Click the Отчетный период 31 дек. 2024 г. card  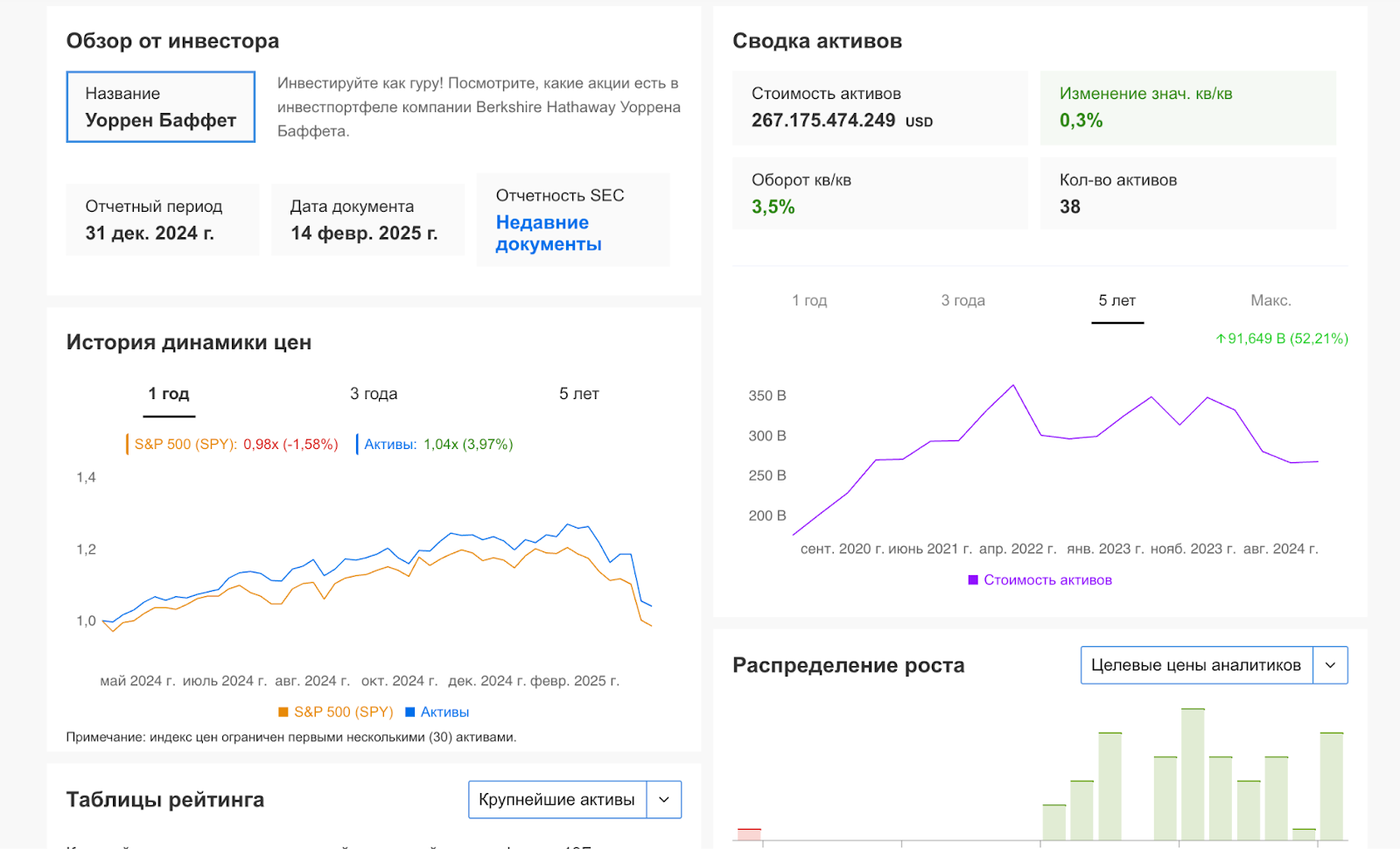point(163,220)
